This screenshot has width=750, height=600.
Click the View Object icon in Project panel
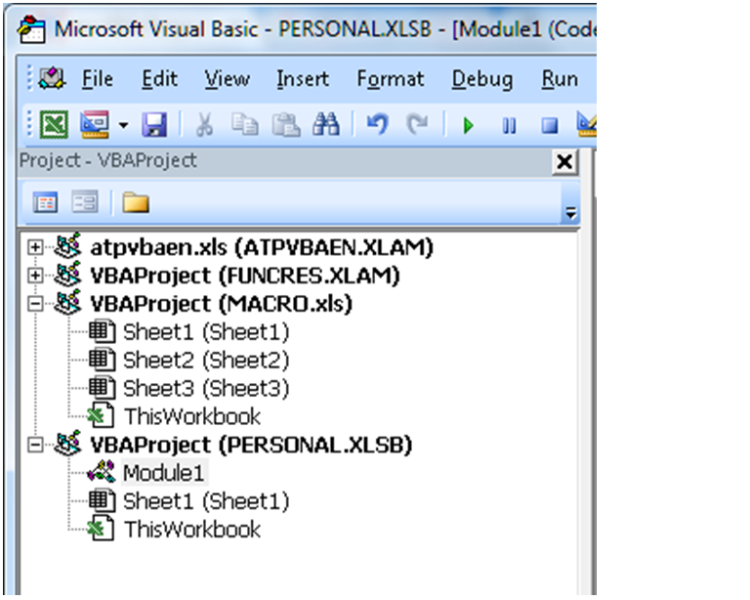tap(85, 203)
